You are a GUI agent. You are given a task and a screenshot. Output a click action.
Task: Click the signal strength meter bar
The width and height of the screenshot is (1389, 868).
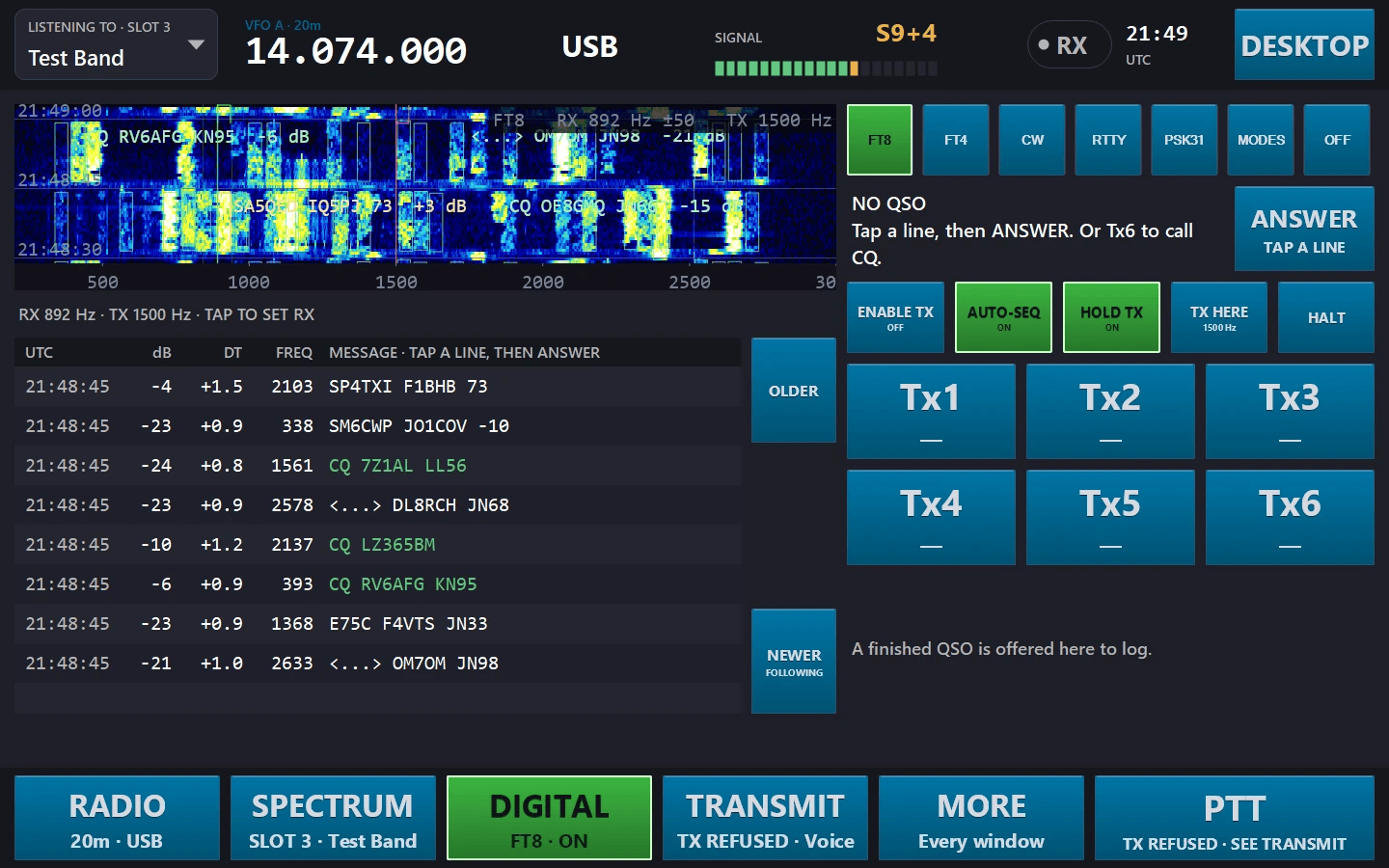pos(826,68)
